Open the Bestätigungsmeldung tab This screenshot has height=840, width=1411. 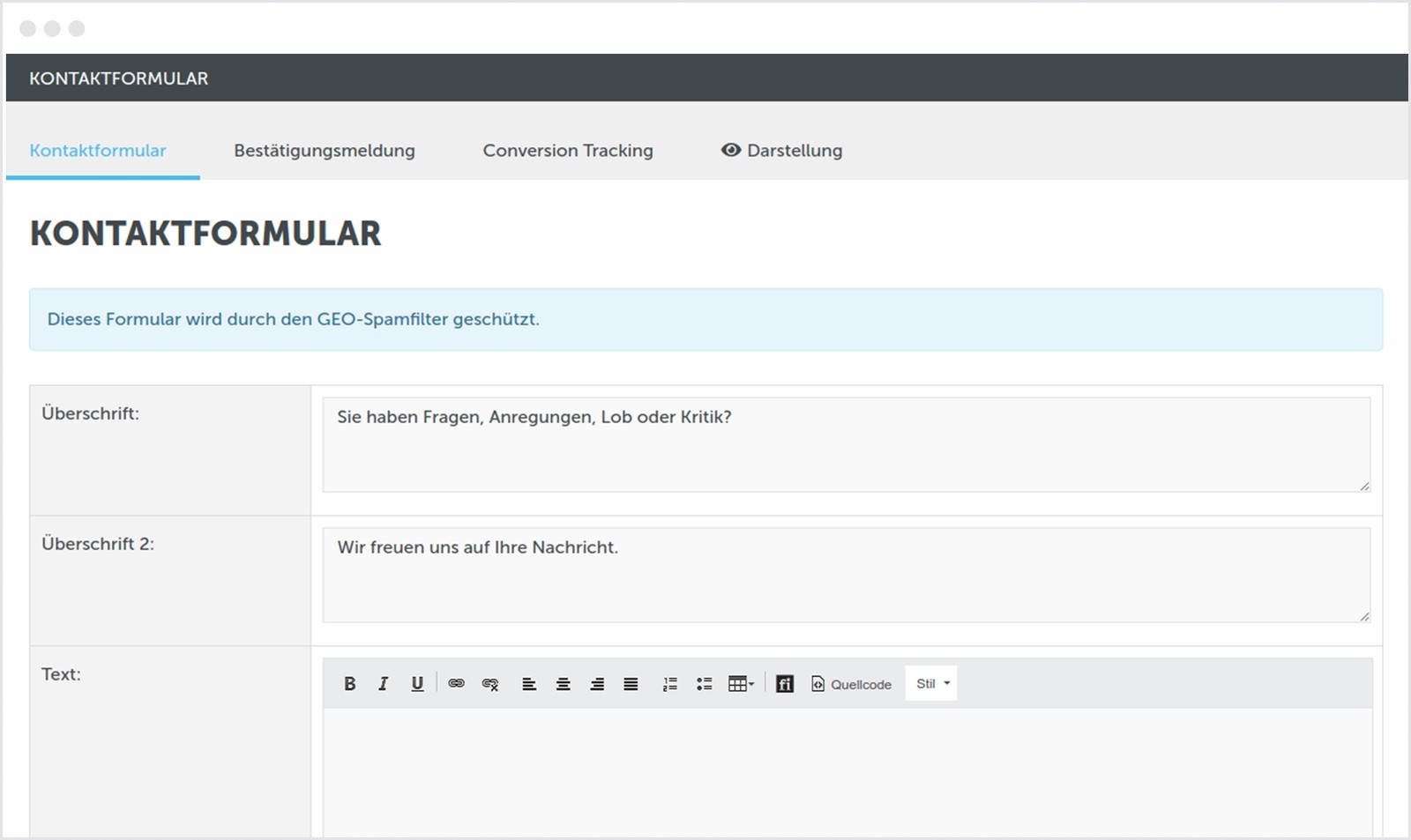(x=324, y=151)
